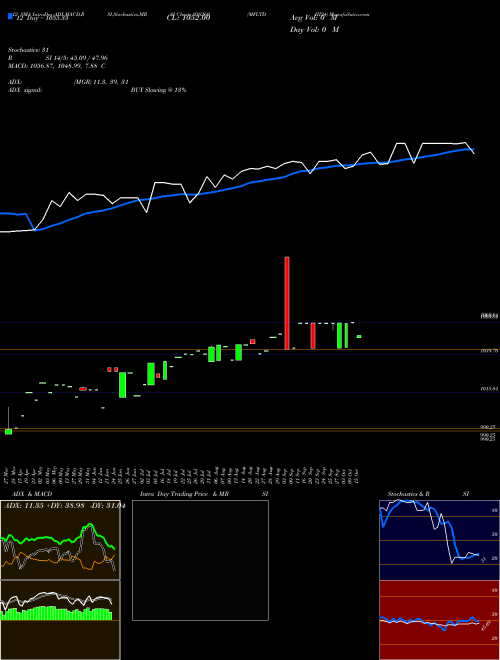
Task: Click the 'Avg Vol: 0 M' readout
Action: [314, 18]
